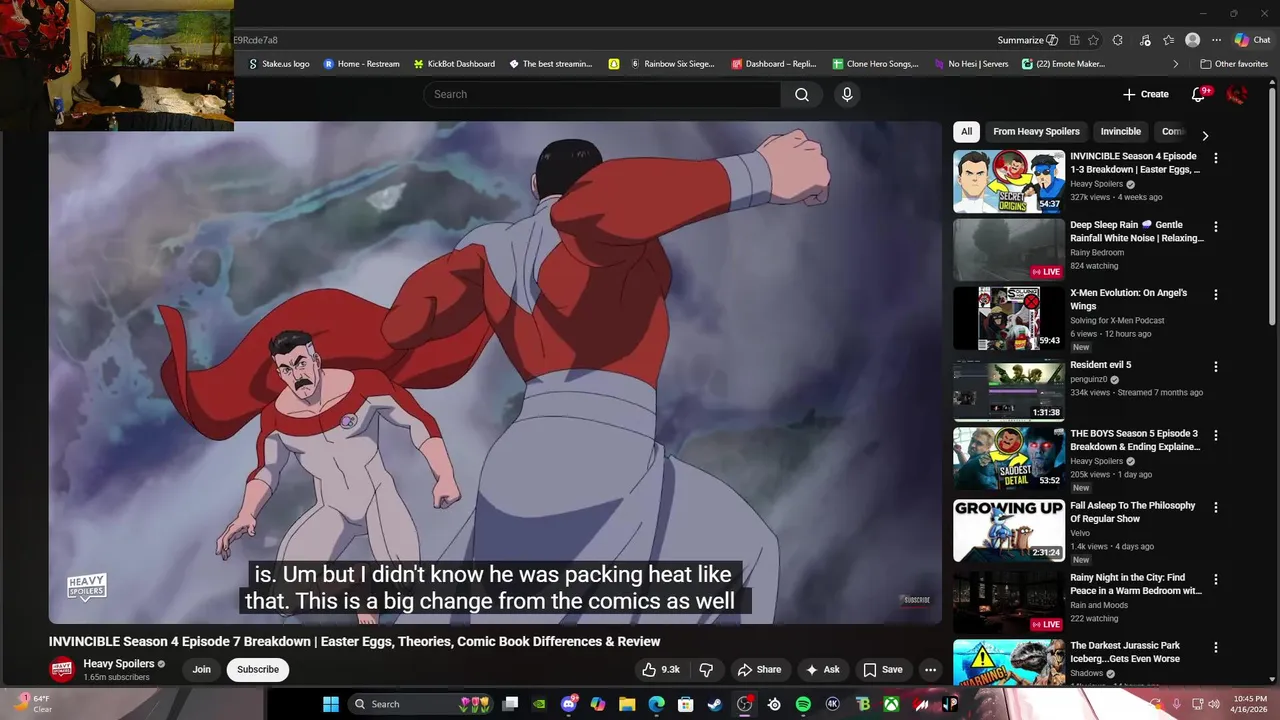Open split screen icon in address bar
This screenshot has height=720, width=1280.
click(1074, 40)
